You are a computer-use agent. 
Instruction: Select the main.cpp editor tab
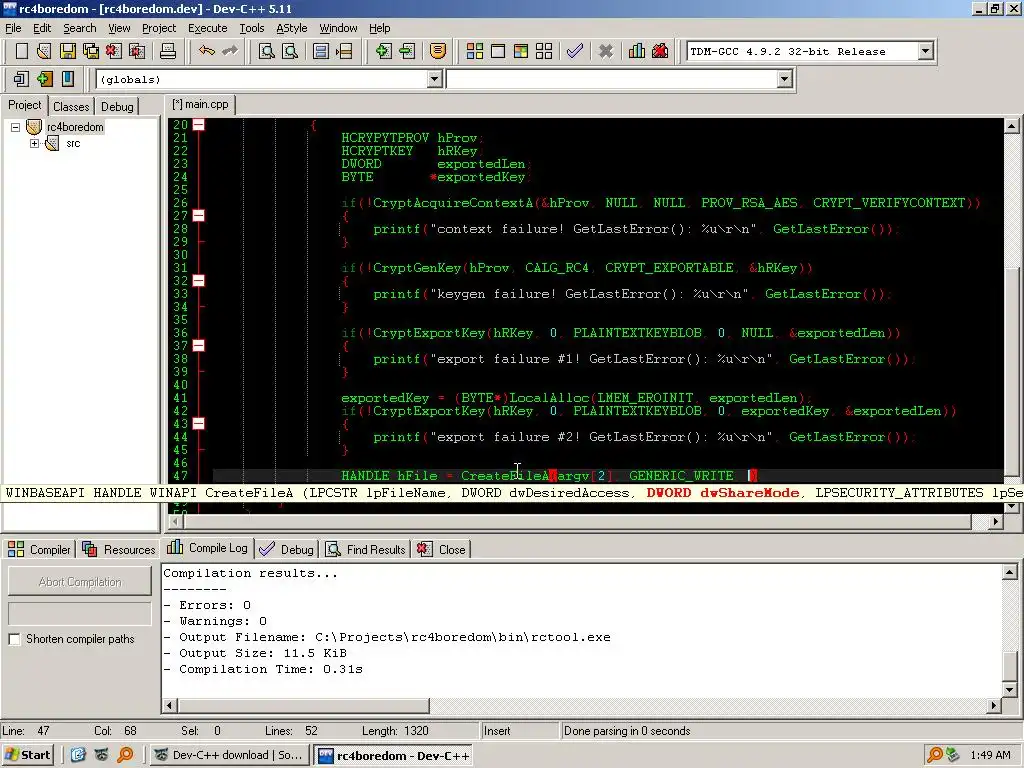(200, 104)
